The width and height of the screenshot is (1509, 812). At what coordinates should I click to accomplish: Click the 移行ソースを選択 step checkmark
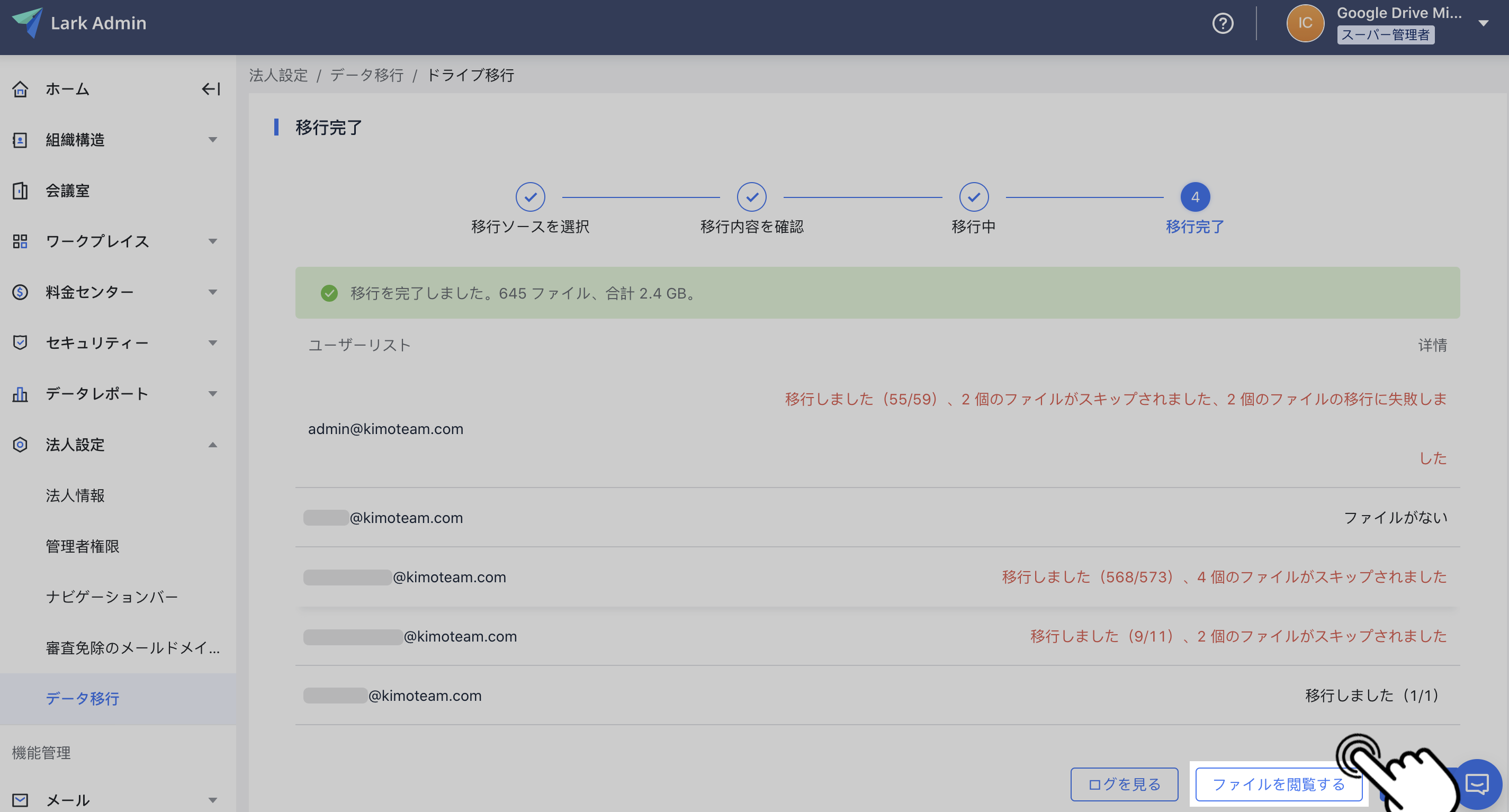point(530,197)
